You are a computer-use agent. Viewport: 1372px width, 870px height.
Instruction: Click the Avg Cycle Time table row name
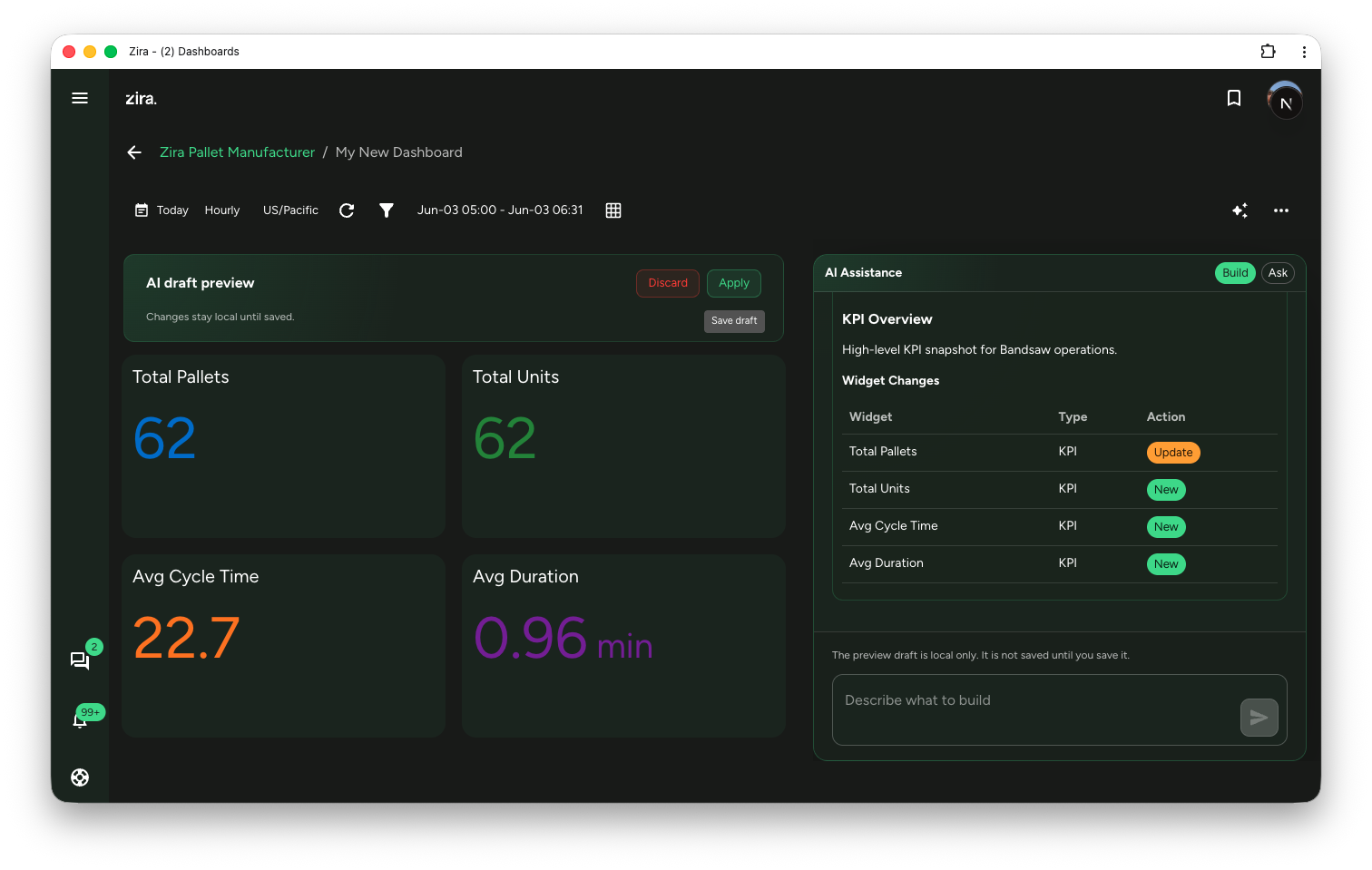click(x=893, y=526)
